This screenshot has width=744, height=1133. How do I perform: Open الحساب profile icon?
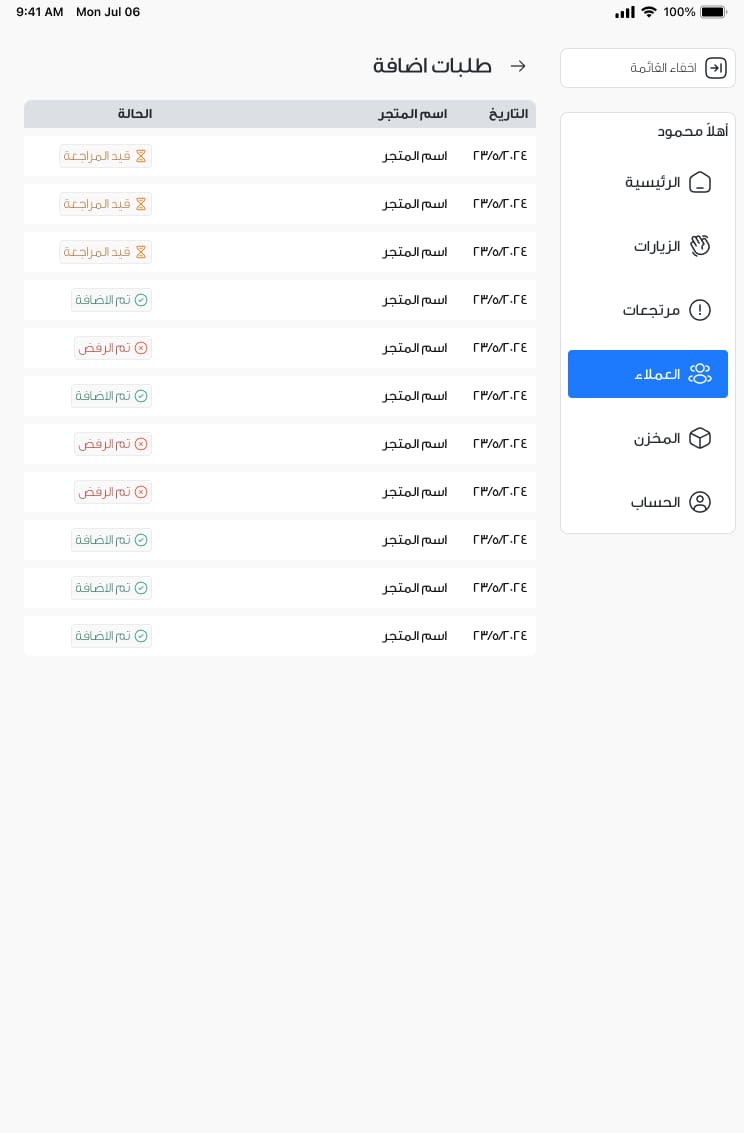pos(699,501)
